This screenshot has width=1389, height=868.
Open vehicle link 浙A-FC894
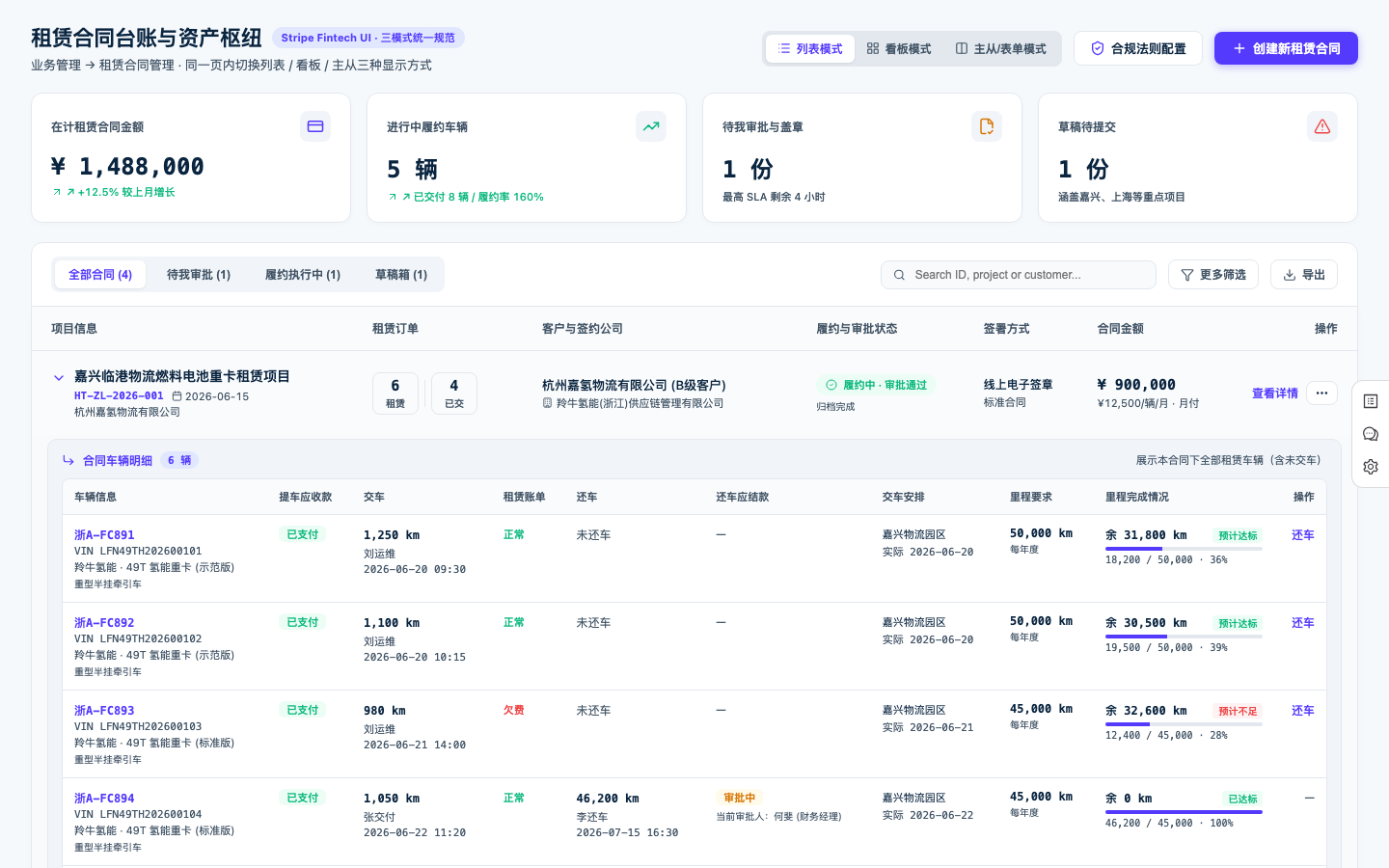click(104, 799)
